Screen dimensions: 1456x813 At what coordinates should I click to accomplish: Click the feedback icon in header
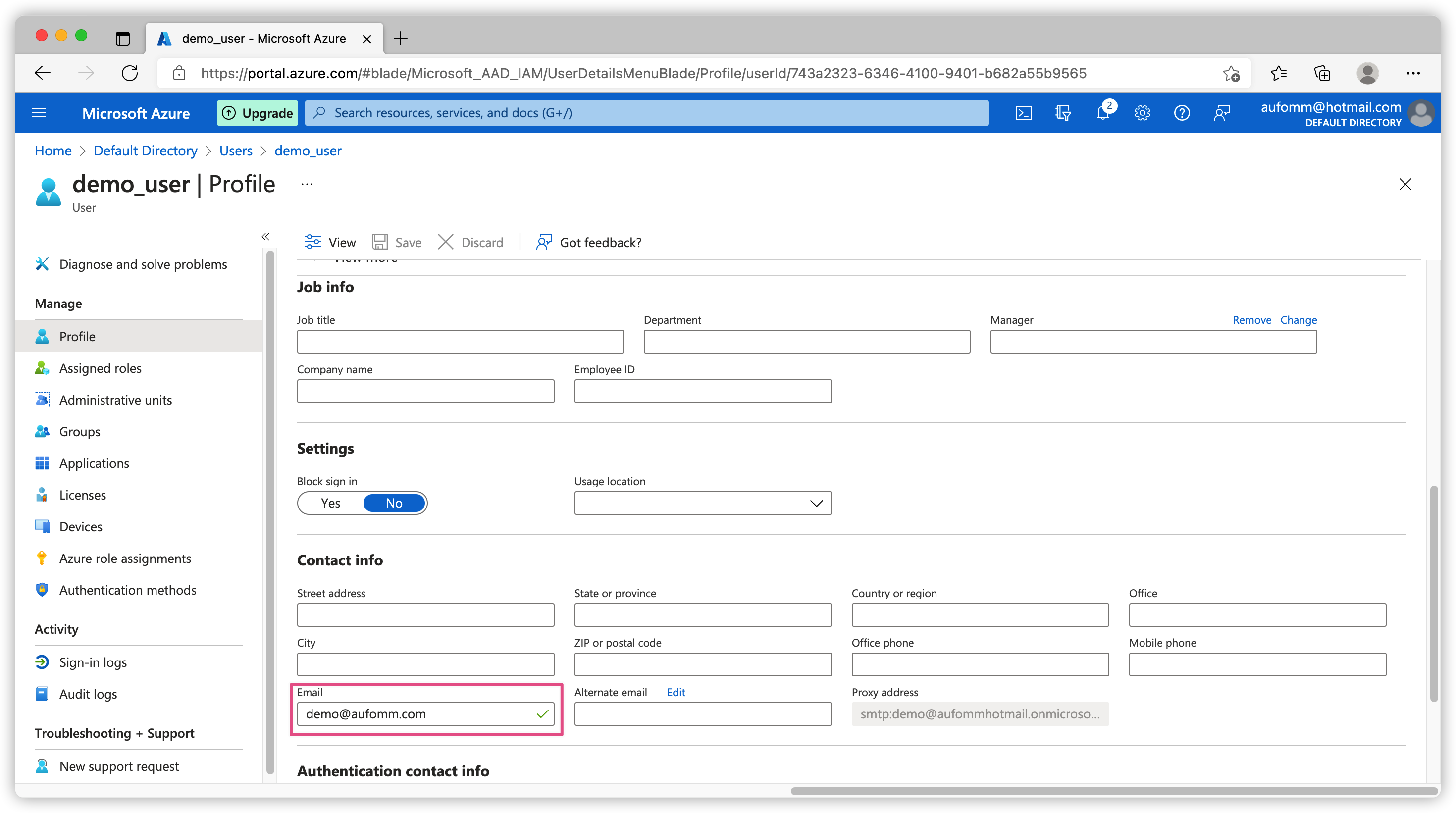(1221, 113)
